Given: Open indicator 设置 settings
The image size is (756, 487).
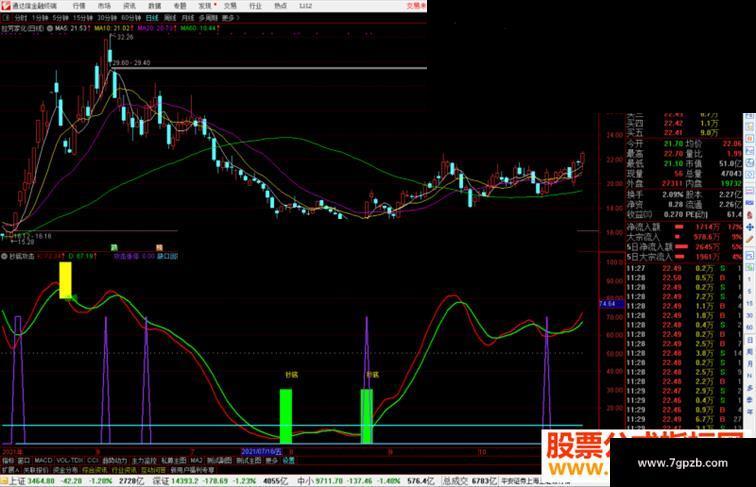Looking at the screenshot, I should [288, 460].
